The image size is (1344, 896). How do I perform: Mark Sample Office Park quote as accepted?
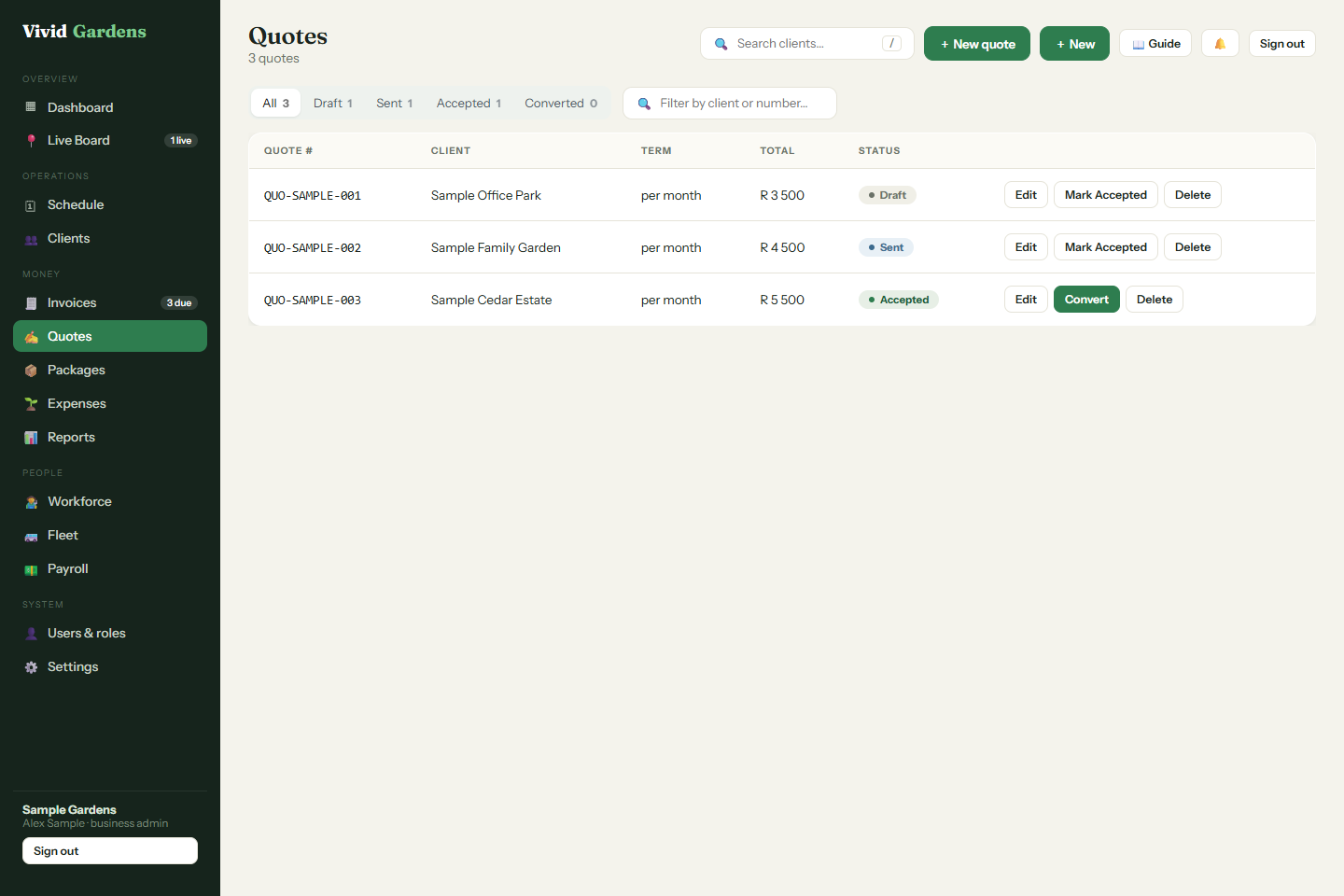1106,195
